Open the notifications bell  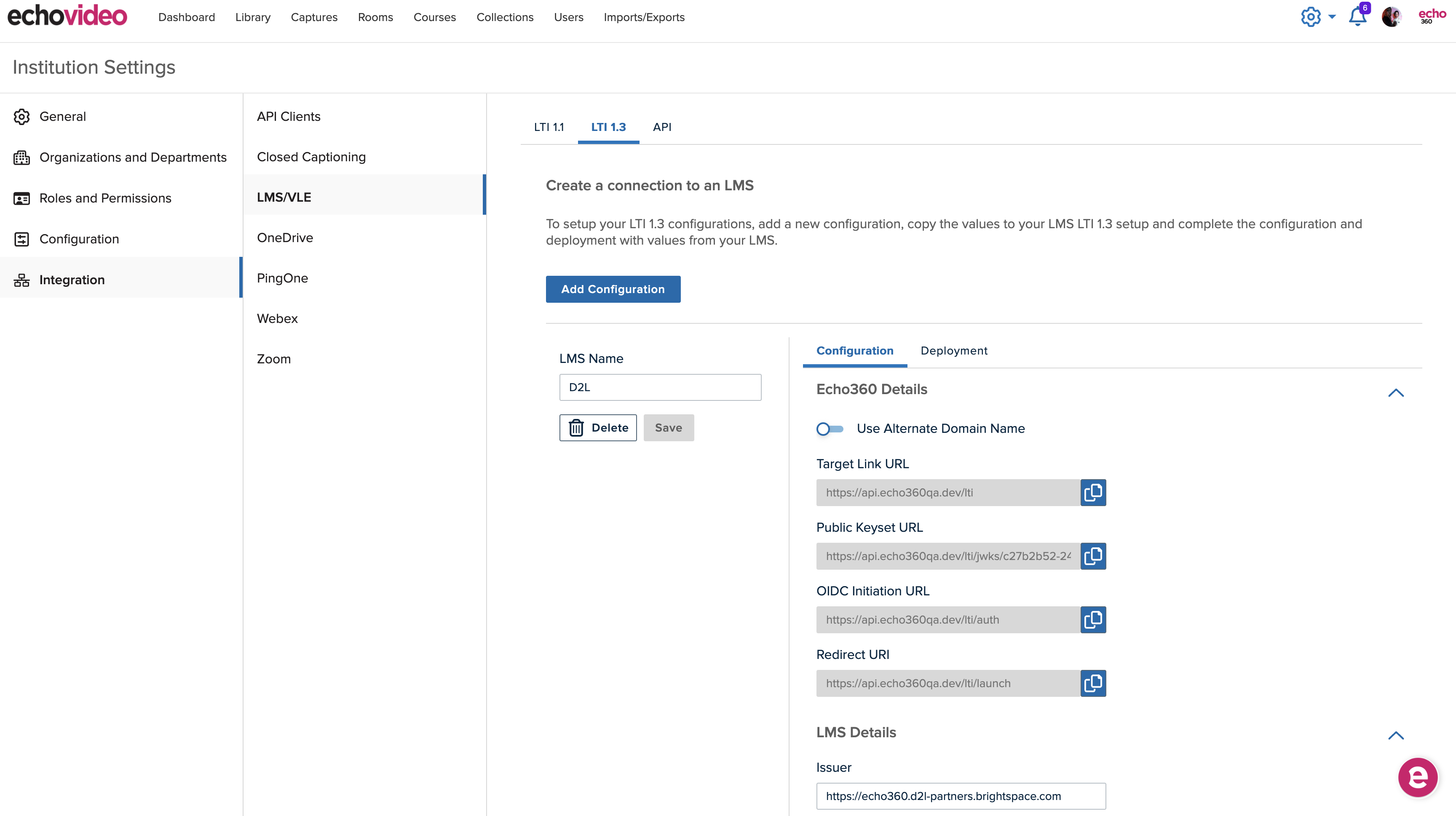(x=1357, y=17)
